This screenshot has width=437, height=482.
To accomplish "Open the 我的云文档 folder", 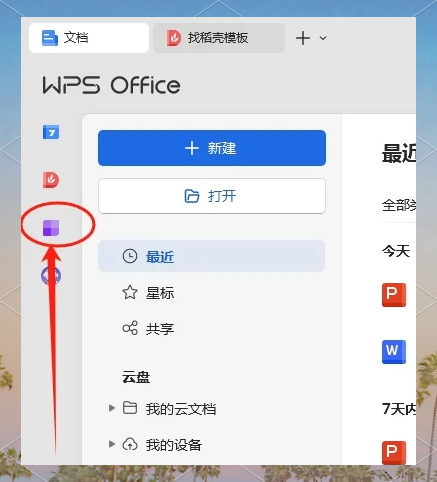I will (169, 409).
